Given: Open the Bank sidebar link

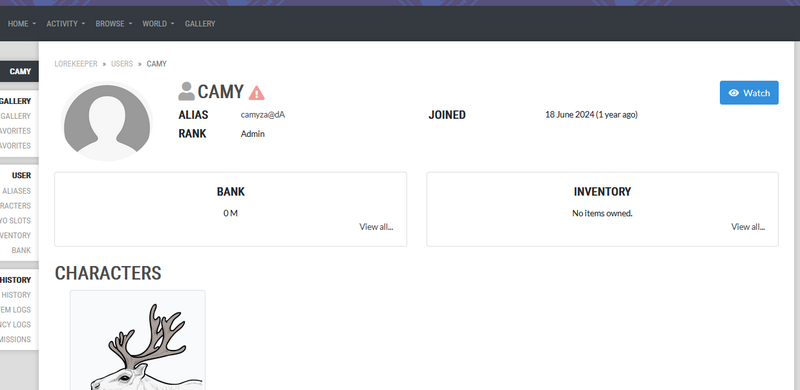Looking at the screenshot, I should pyautogui.click(x=21, y=250).
